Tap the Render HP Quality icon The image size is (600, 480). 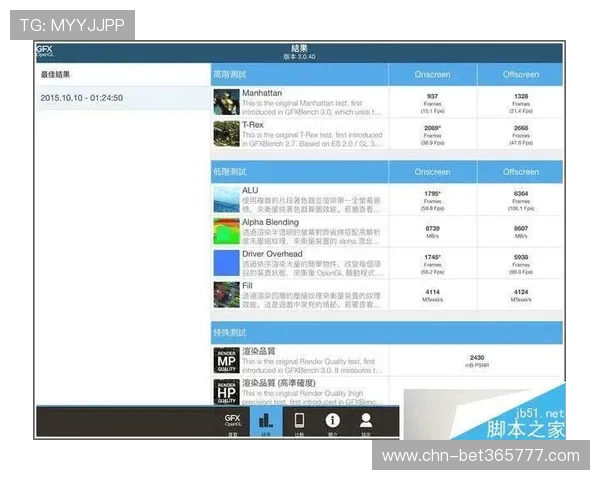pyautogui.click(x=226, y=392)
